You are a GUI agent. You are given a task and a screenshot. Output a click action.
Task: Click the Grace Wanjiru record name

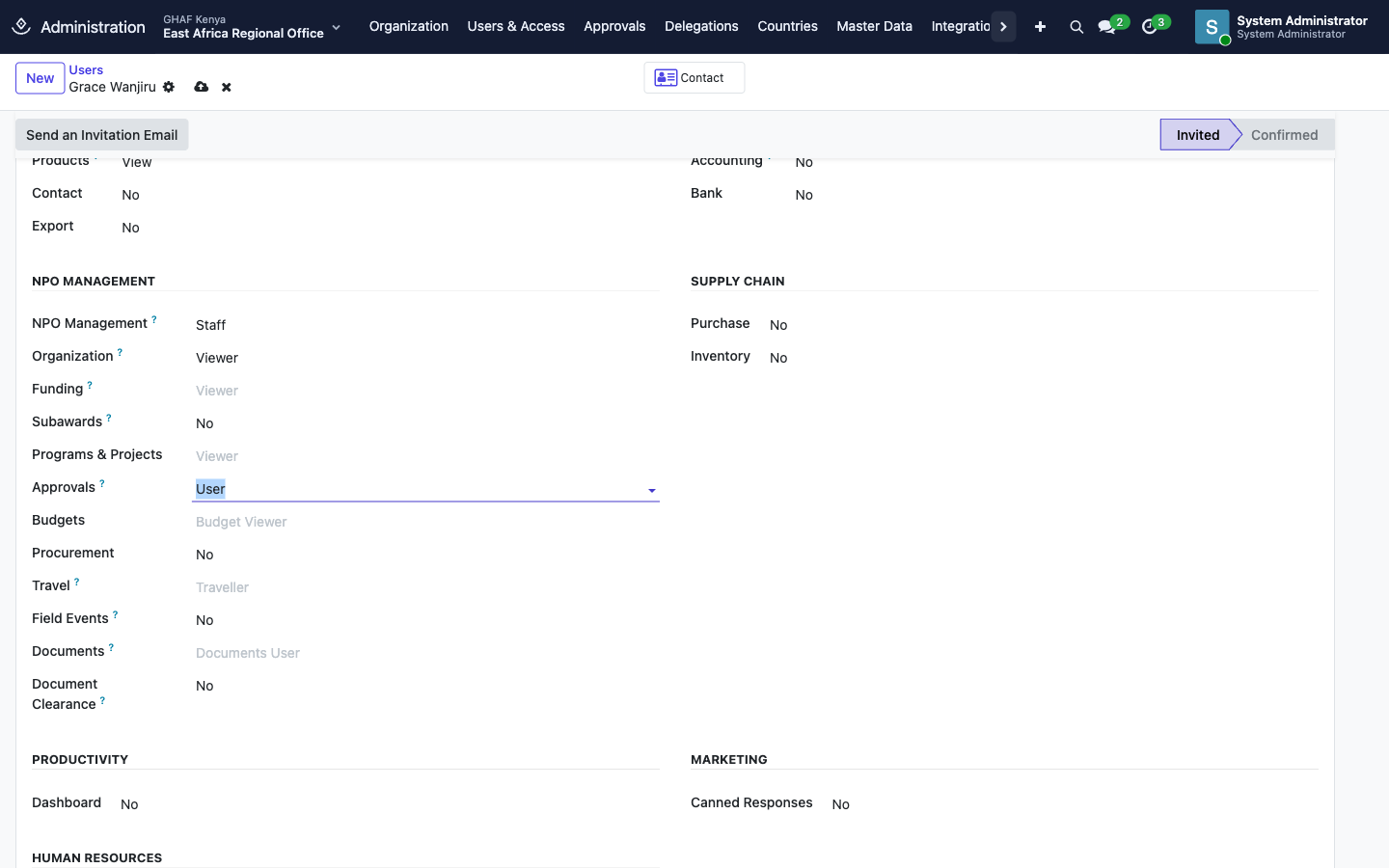click(112, 87)
